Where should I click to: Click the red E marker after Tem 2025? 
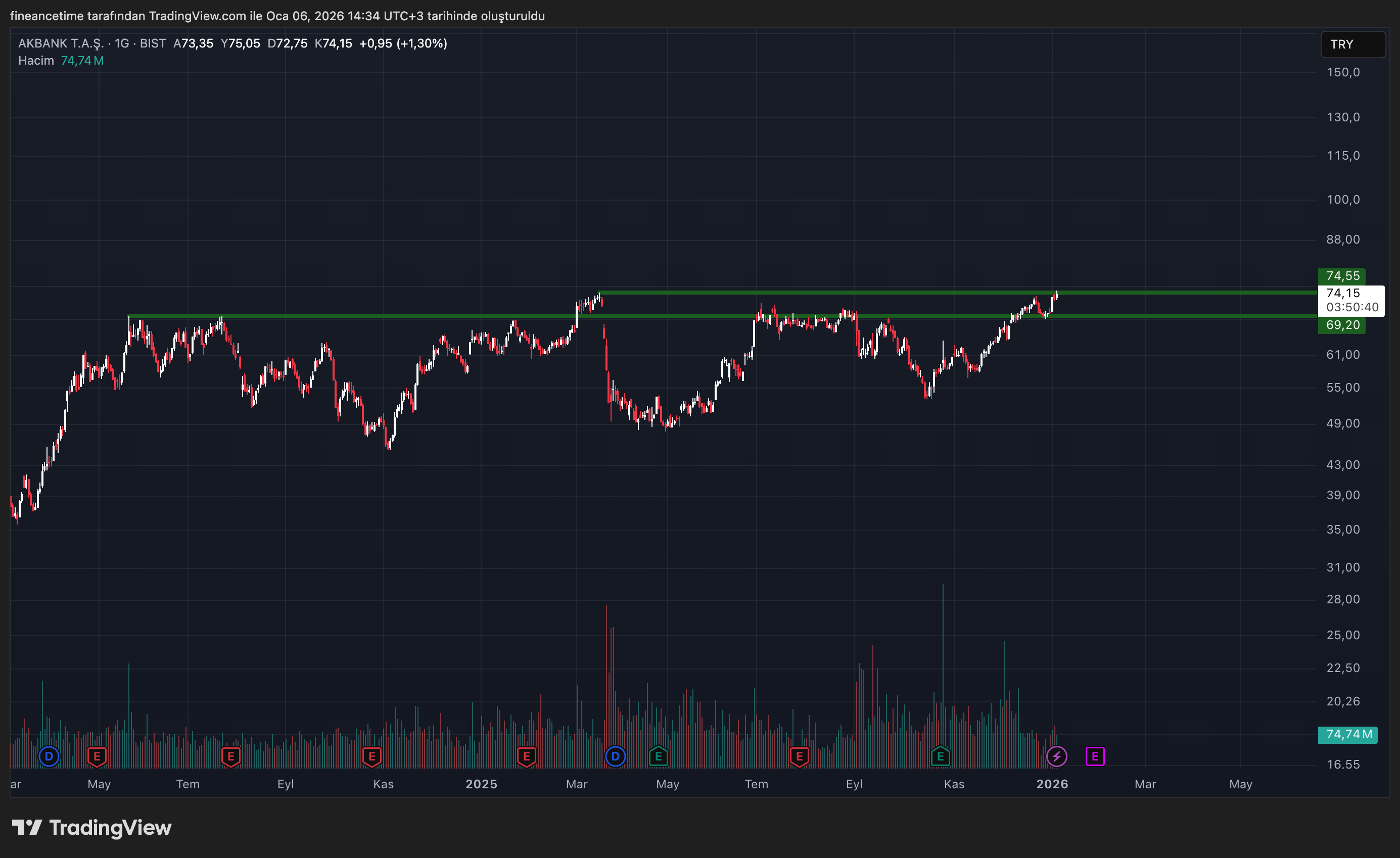pyautogui.click(x=799, y=756)
